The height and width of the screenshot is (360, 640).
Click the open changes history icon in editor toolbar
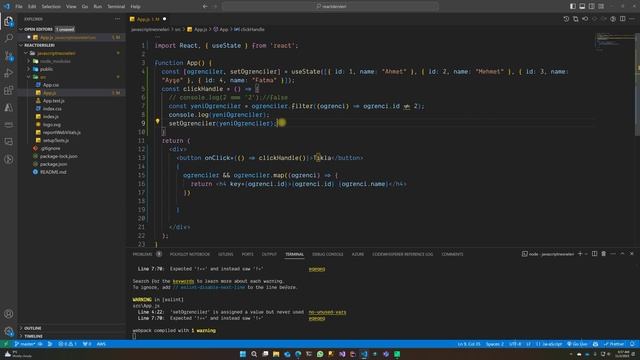pyautogui.click(x=566, y=19)
